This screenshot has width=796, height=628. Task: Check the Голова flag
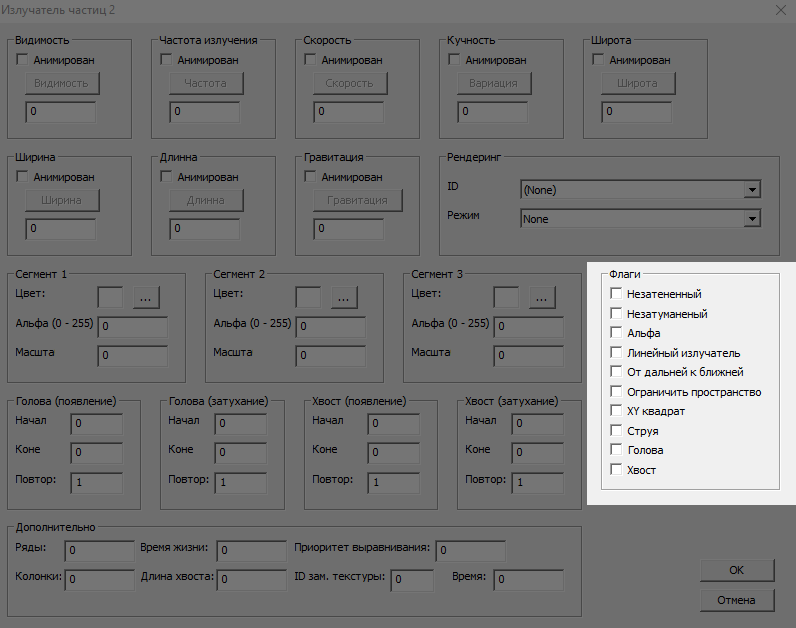616,450
